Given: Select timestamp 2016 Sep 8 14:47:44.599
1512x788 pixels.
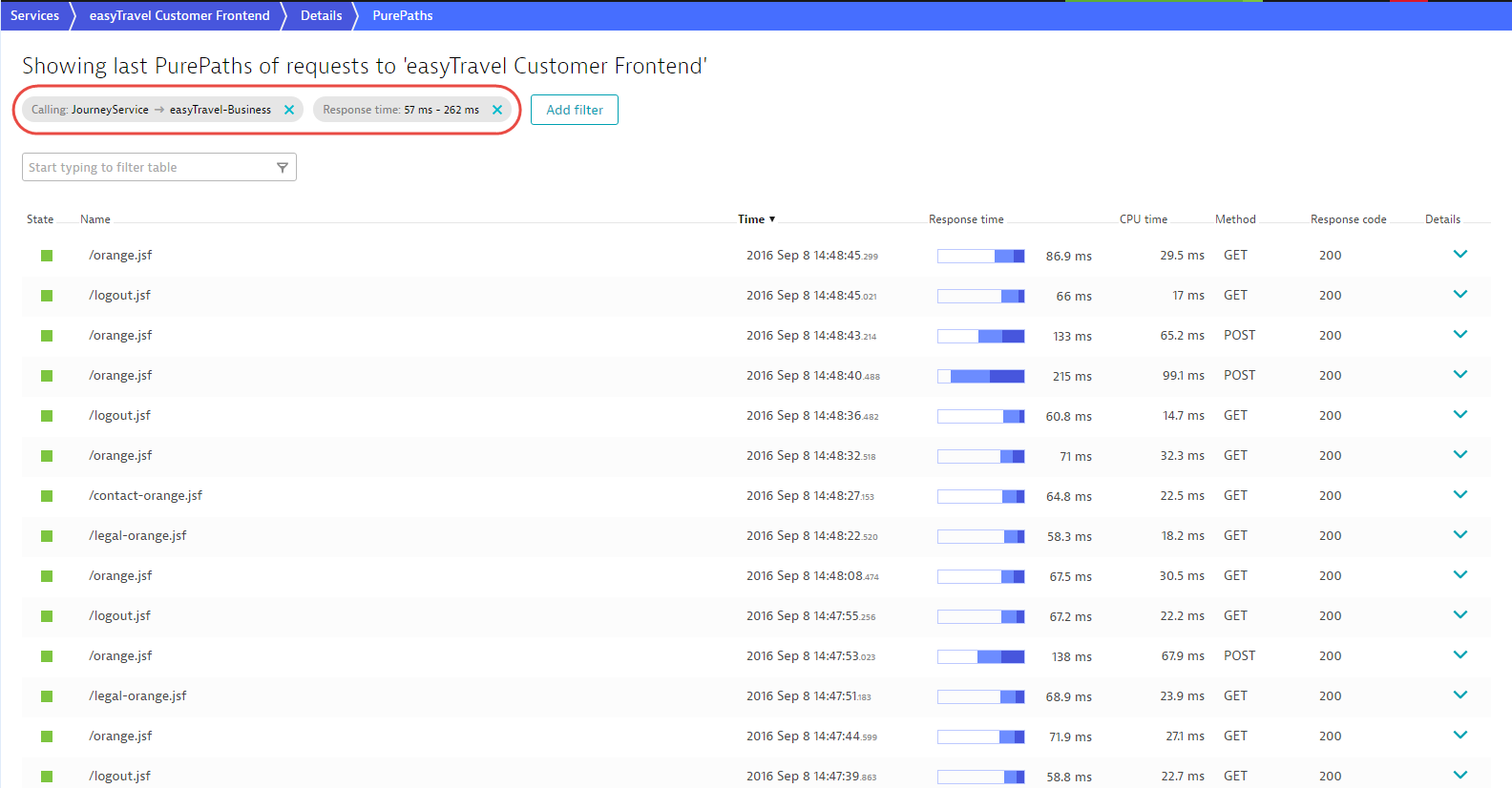Looking at the screenshot, I should click(811, 736).
